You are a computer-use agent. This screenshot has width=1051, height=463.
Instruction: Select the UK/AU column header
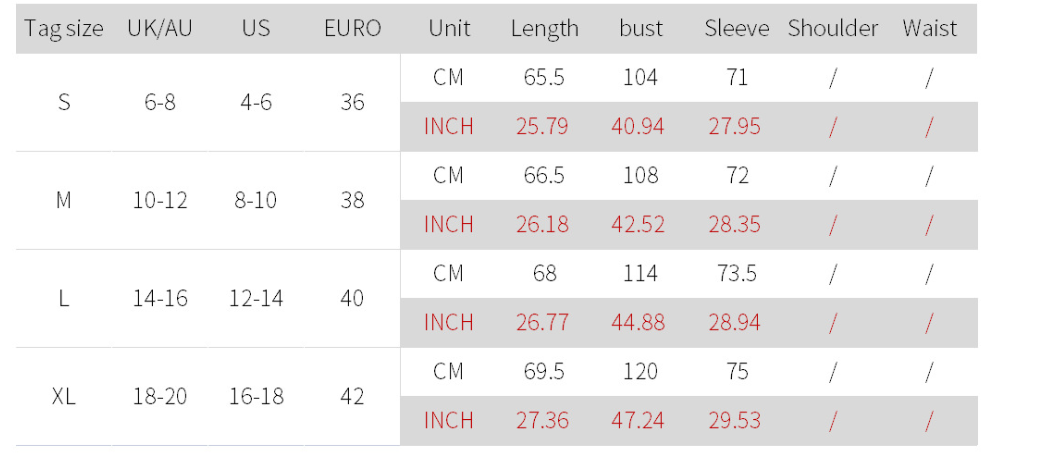160,28
